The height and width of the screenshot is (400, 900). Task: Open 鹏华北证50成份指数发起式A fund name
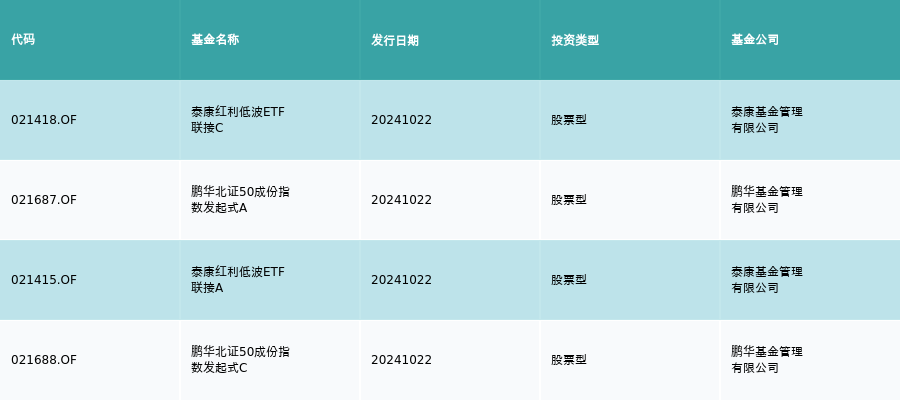(240, 200)
